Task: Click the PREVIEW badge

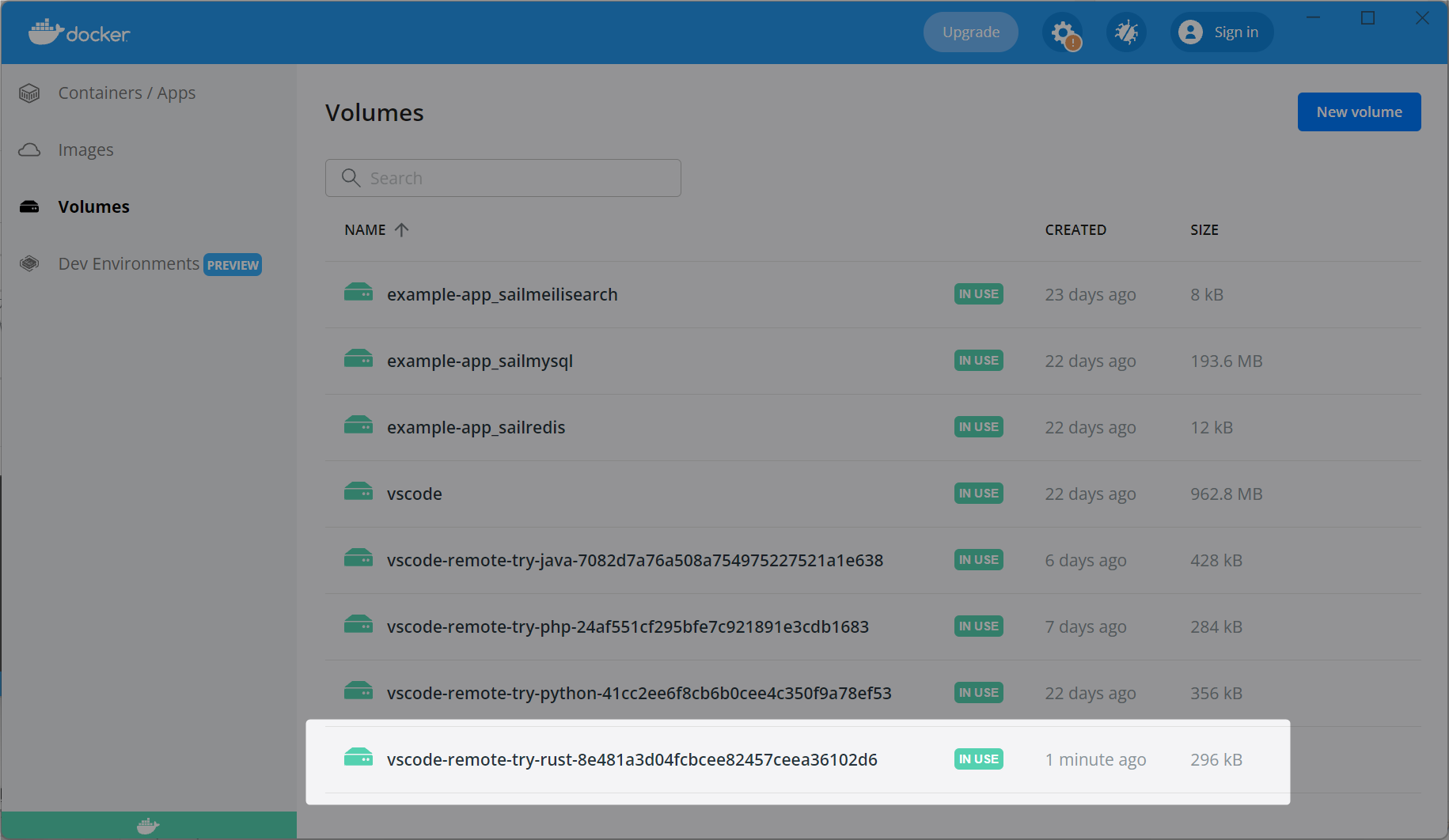Action: 233,265
